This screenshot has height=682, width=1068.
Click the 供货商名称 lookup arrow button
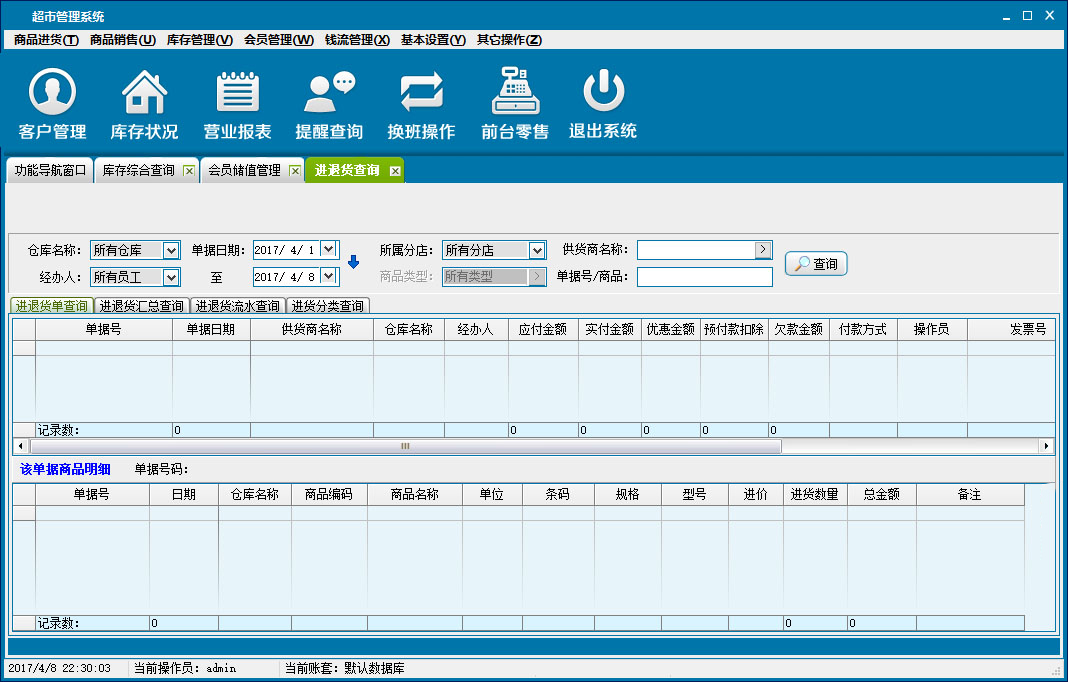tap(764, 249)
